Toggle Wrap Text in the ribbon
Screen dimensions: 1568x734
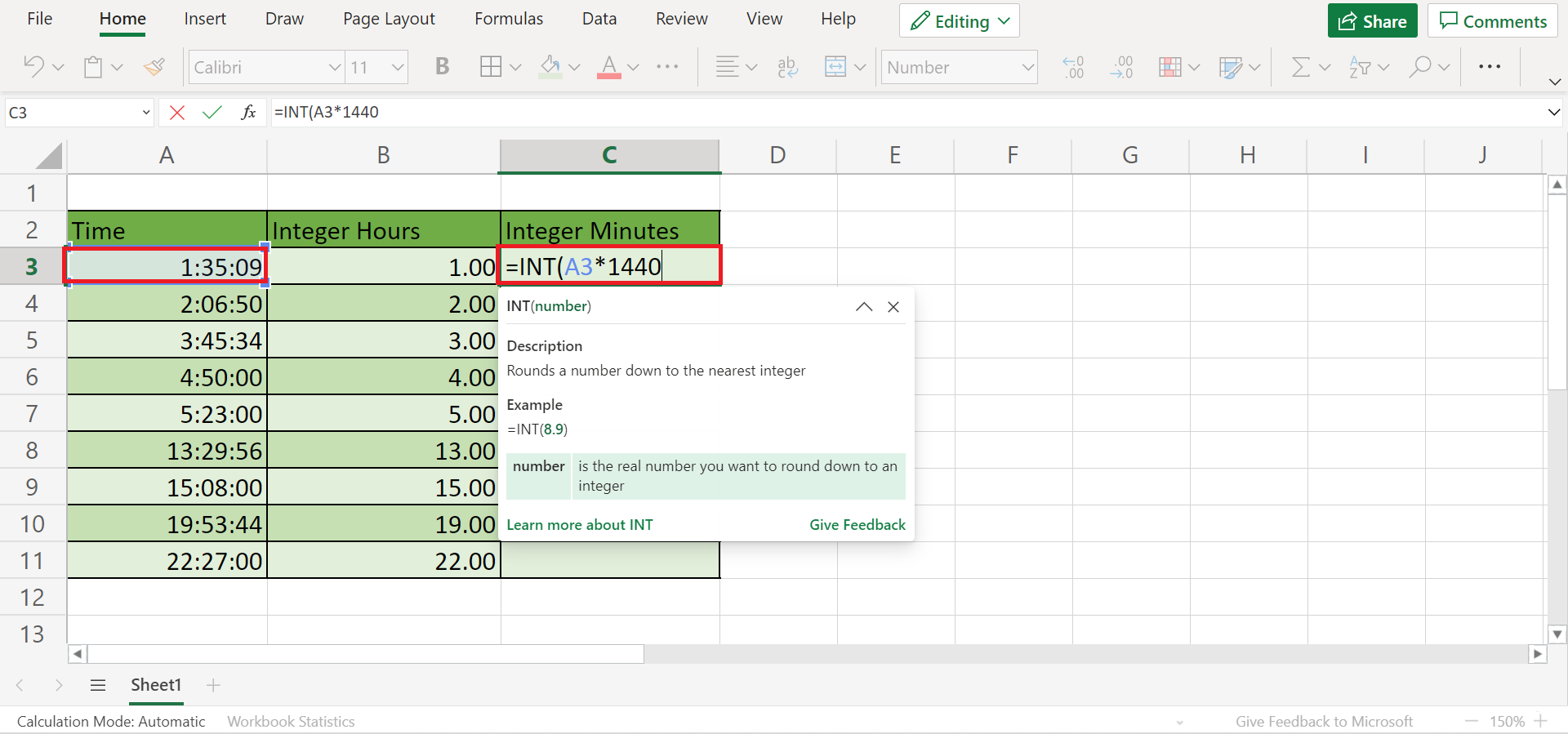click(x=787, y=67)
